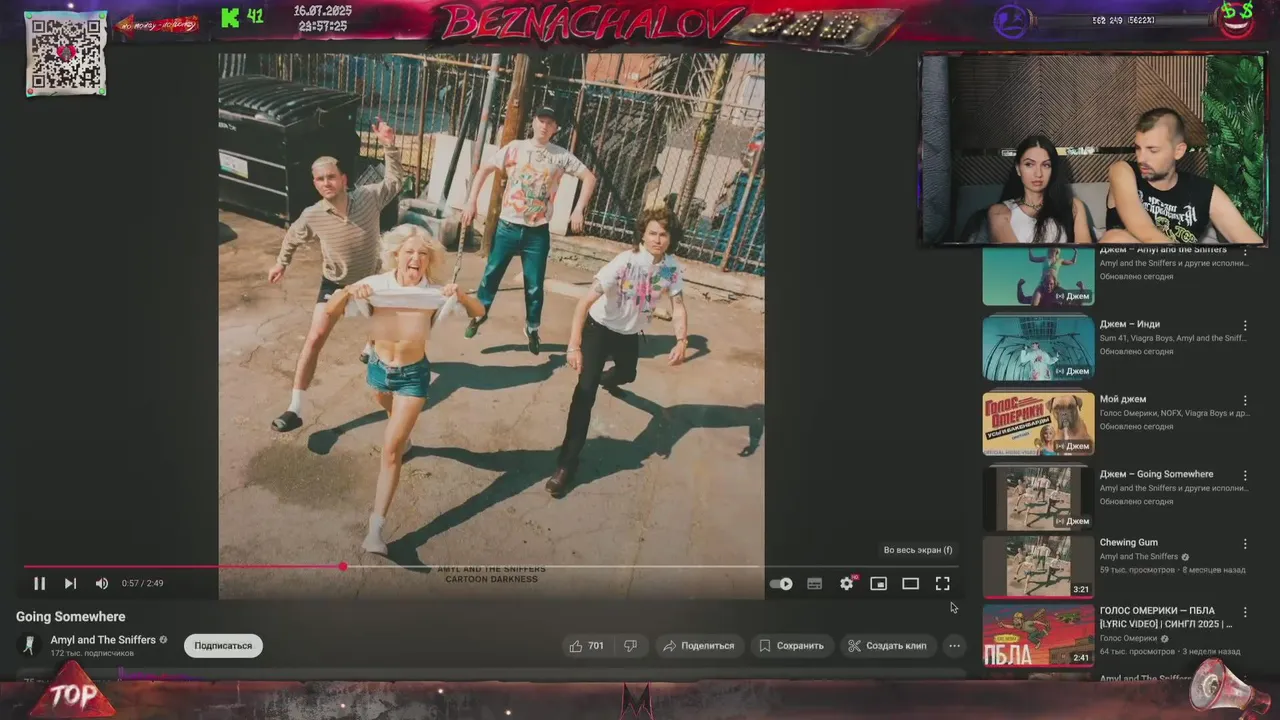The image size is (1280, 720).
Task: Open miniplayer mode
Action: click(x=878, y=583)
